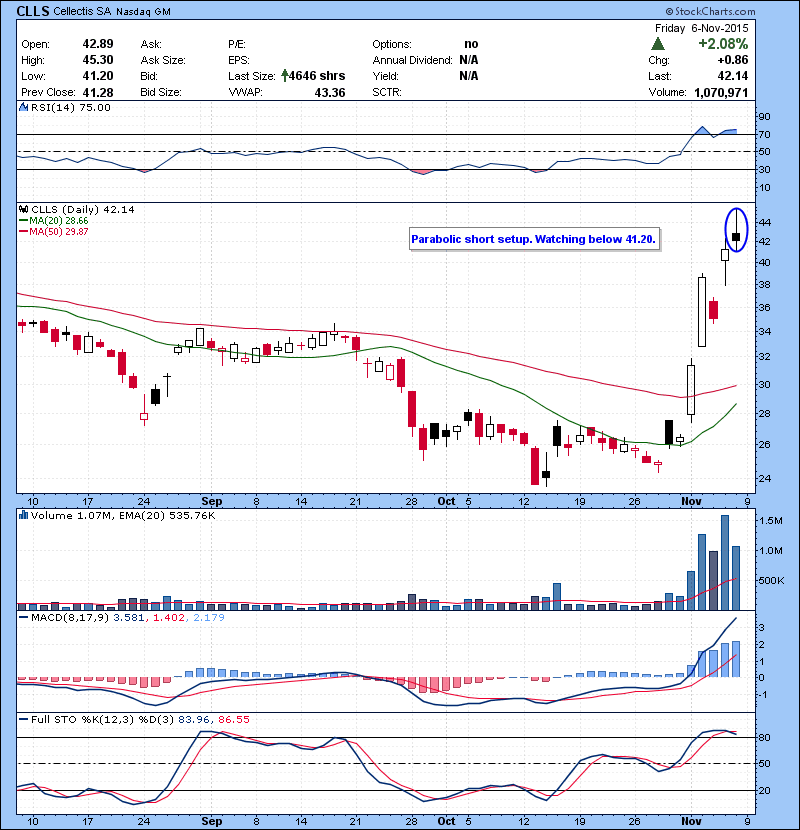Click the Chg value +0.86
The image size is (800, 830).
pyautogui.click(x=733, y=60)
